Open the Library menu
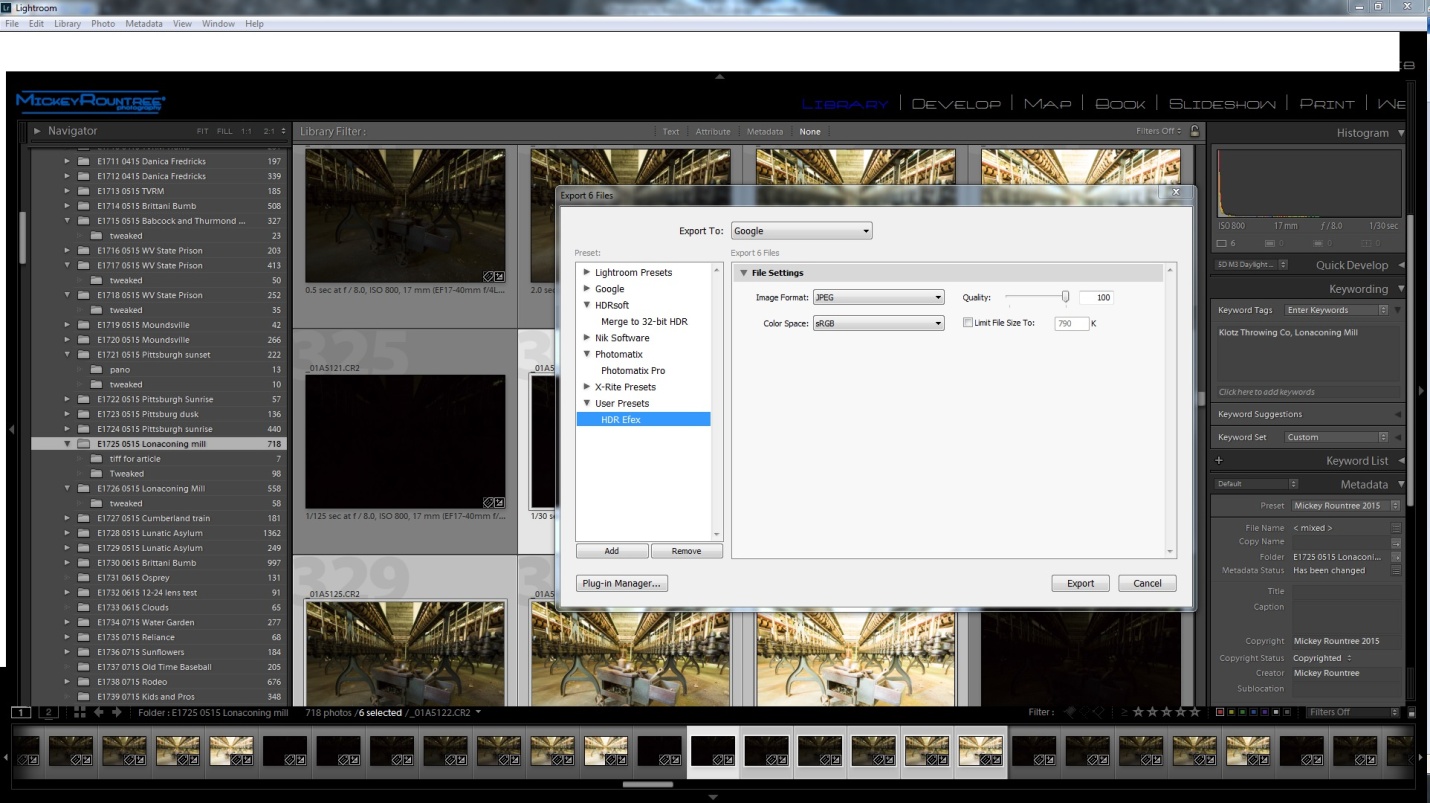This screenshot has height=803, width=1430. click(68, 24)
